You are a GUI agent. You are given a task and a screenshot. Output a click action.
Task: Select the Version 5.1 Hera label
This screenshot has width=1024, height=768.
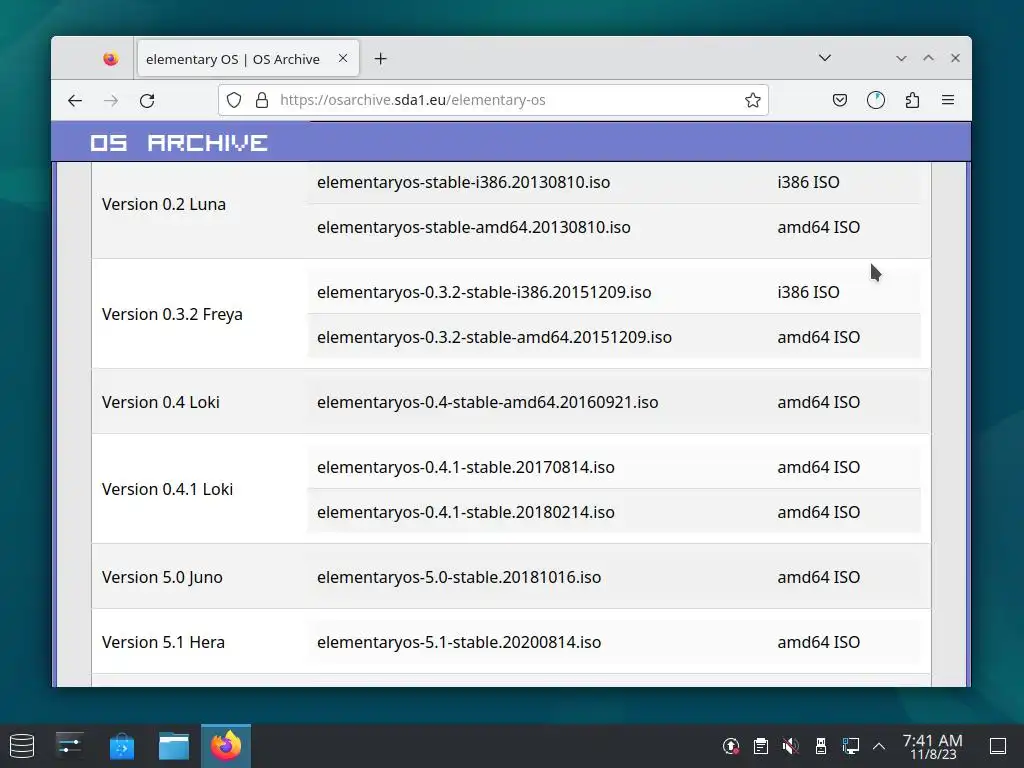tap(163, 643)
